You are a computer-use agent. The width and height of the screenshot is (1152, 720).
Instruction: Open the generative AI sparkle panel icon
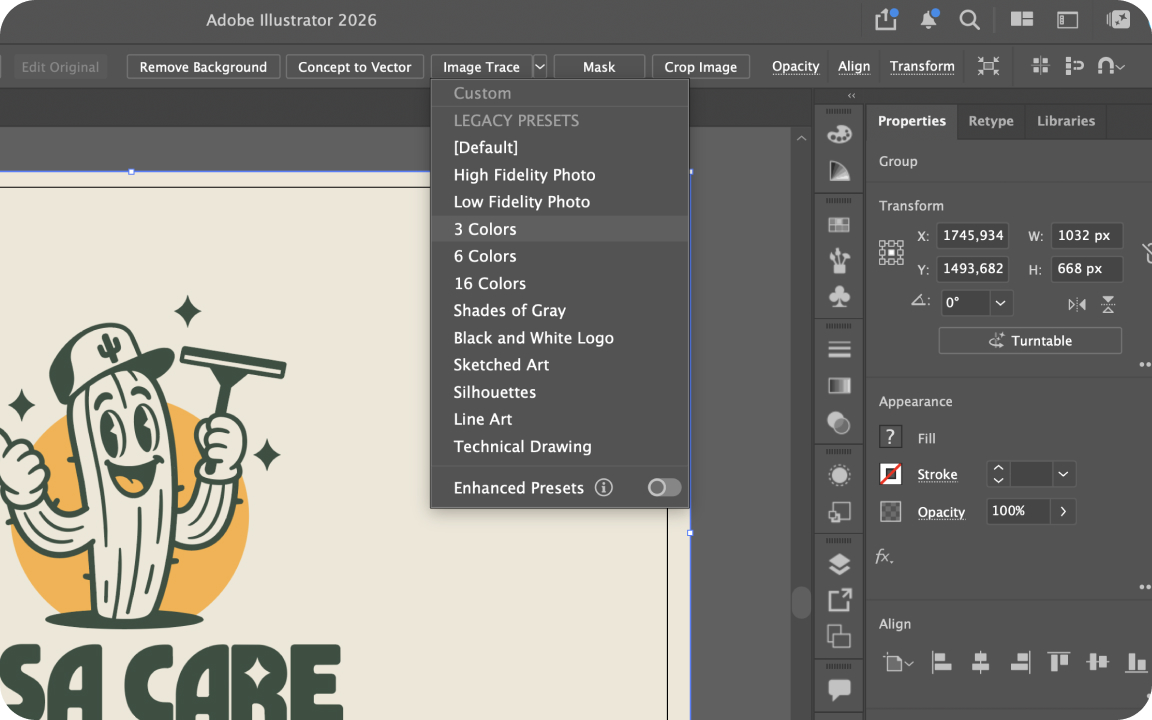pos(1118,20)
